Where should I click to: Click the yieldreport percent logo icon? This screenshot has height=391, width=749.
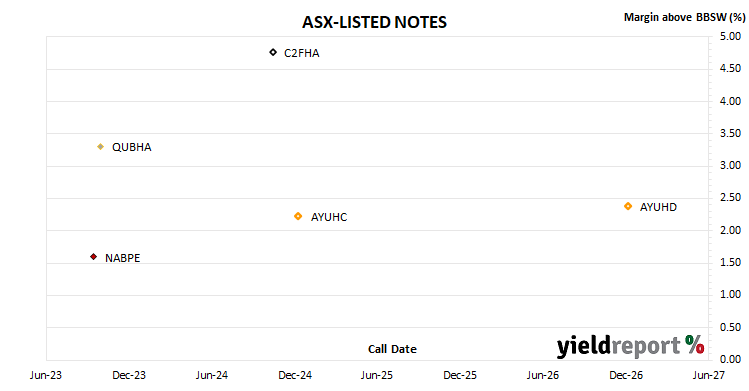[695, 344]
